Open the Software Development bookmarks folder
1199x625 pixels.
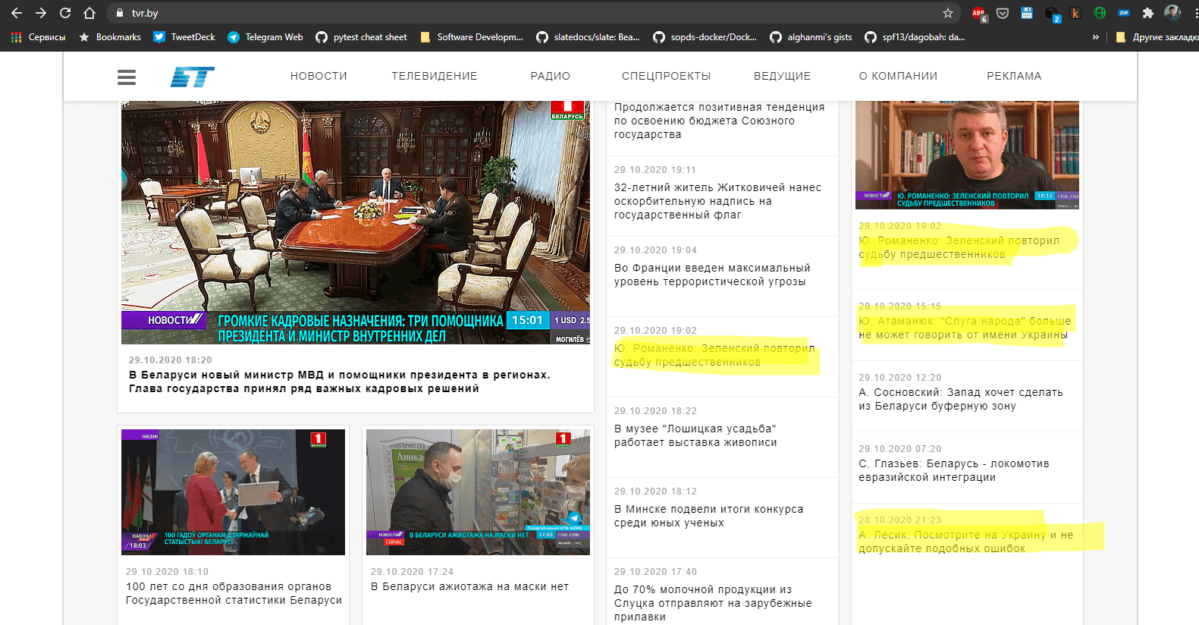[x=471, y=37]
